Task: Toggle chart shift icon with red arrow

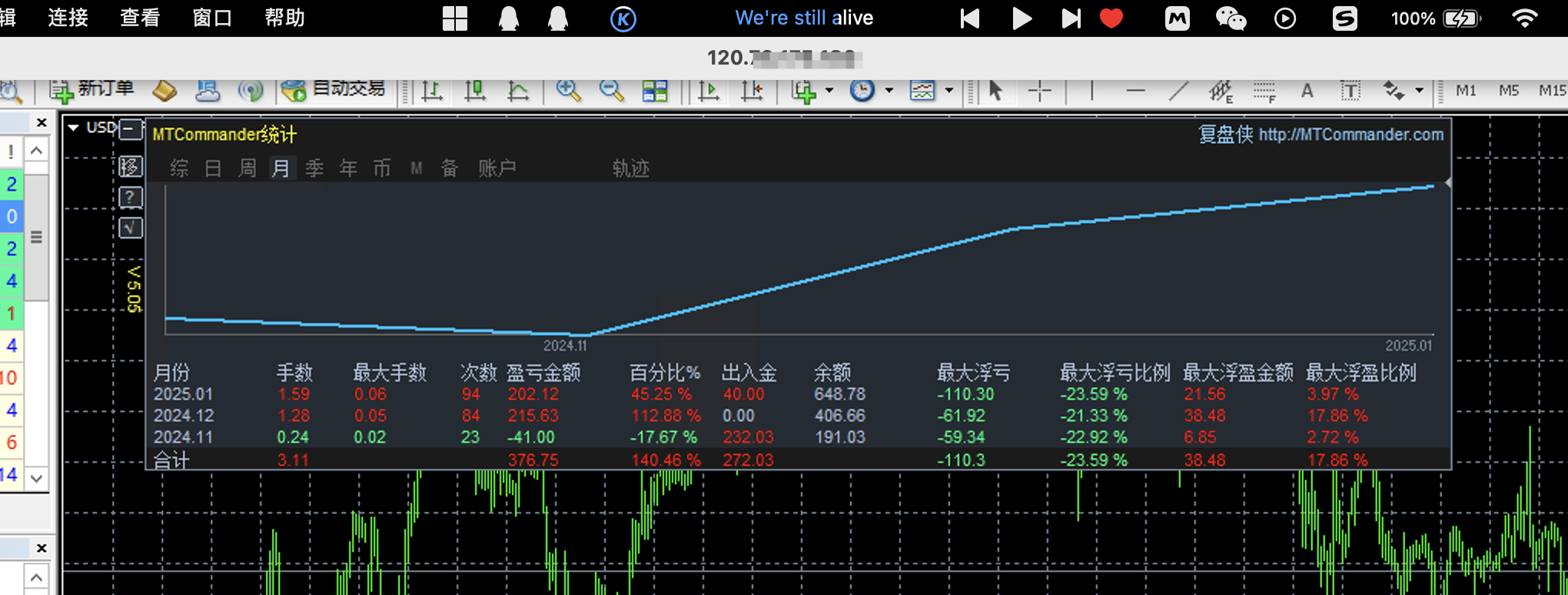Action: pyautogui.click(x=752, y=91)
